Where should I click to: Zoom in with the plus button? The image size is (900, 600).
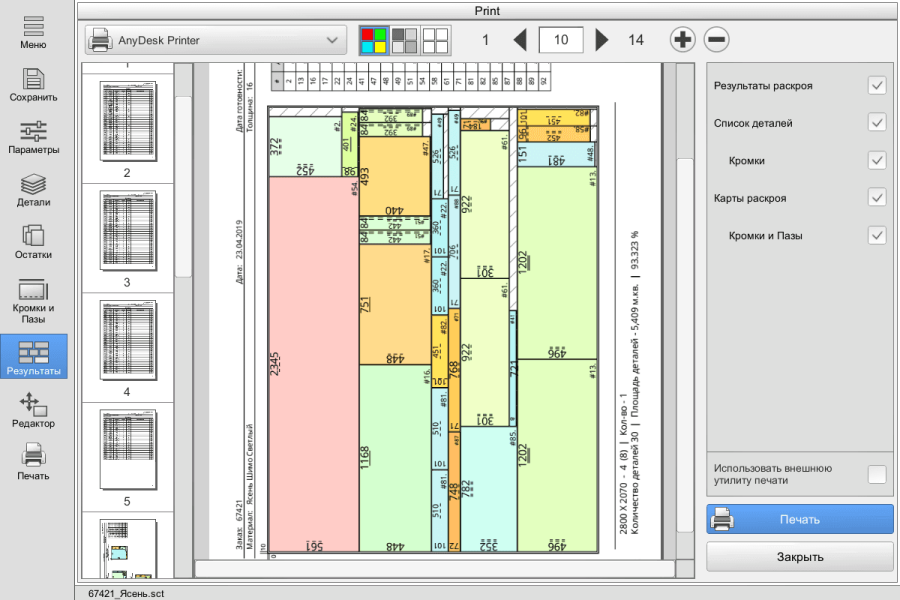click(x=682, y=40)
